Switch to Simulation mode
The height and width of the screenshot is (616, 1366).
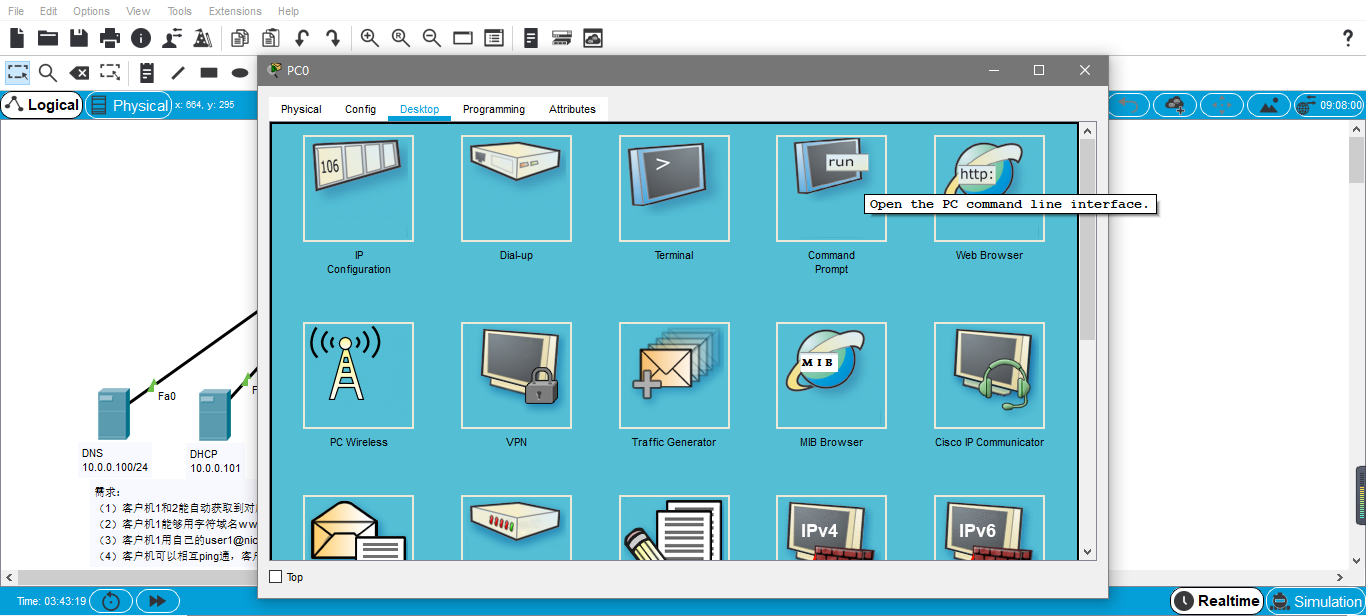[1316, 601]
